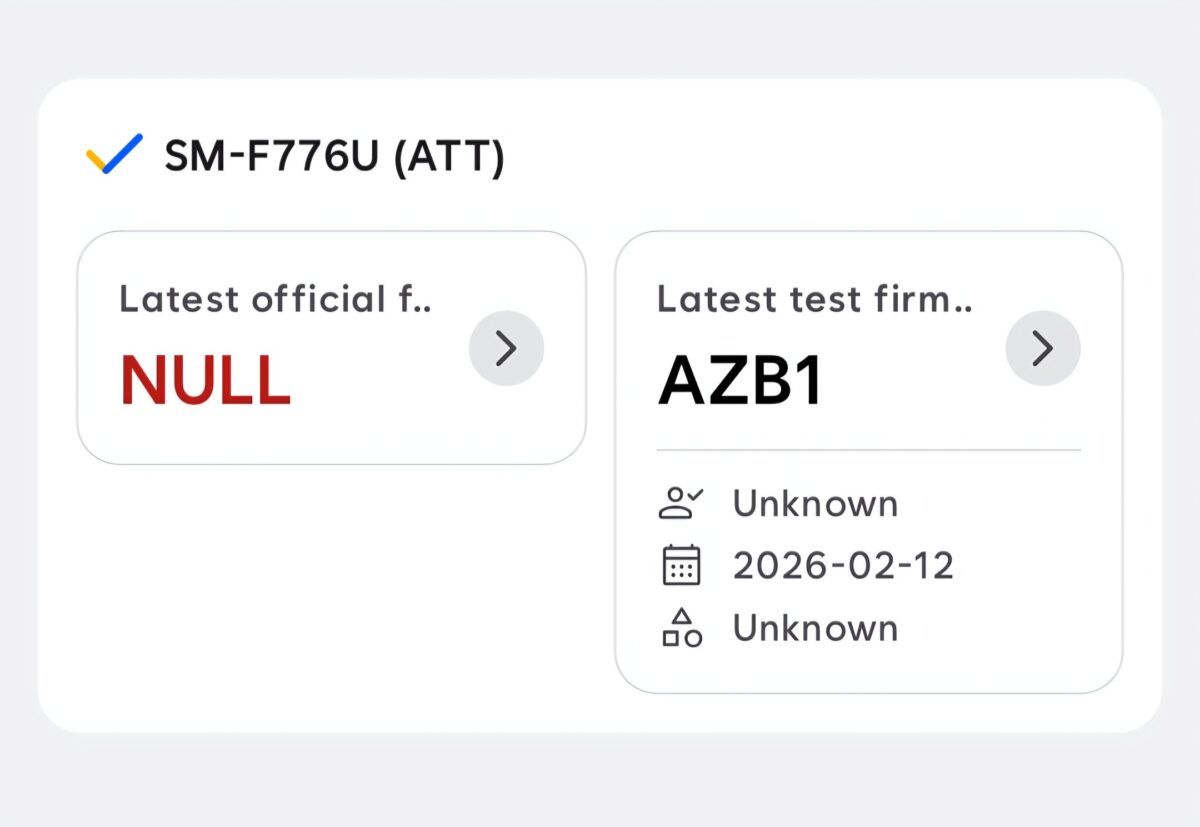Screen dimensions: 1200x827
Task: Click the test firmware card arrow icon
Action: coord(1043,347)
